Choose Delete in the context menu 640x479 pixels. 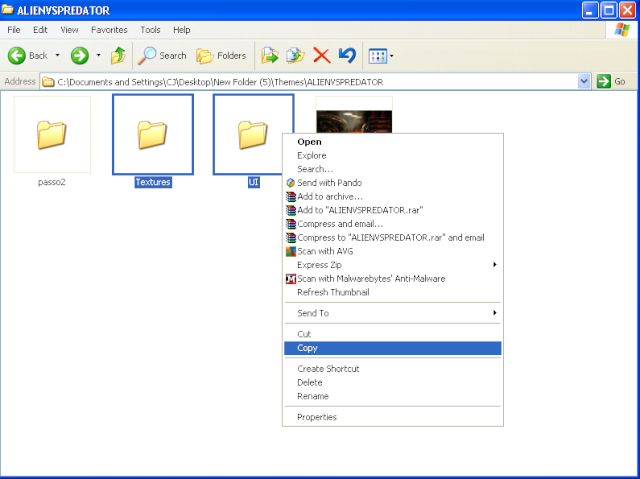point(393,382)
